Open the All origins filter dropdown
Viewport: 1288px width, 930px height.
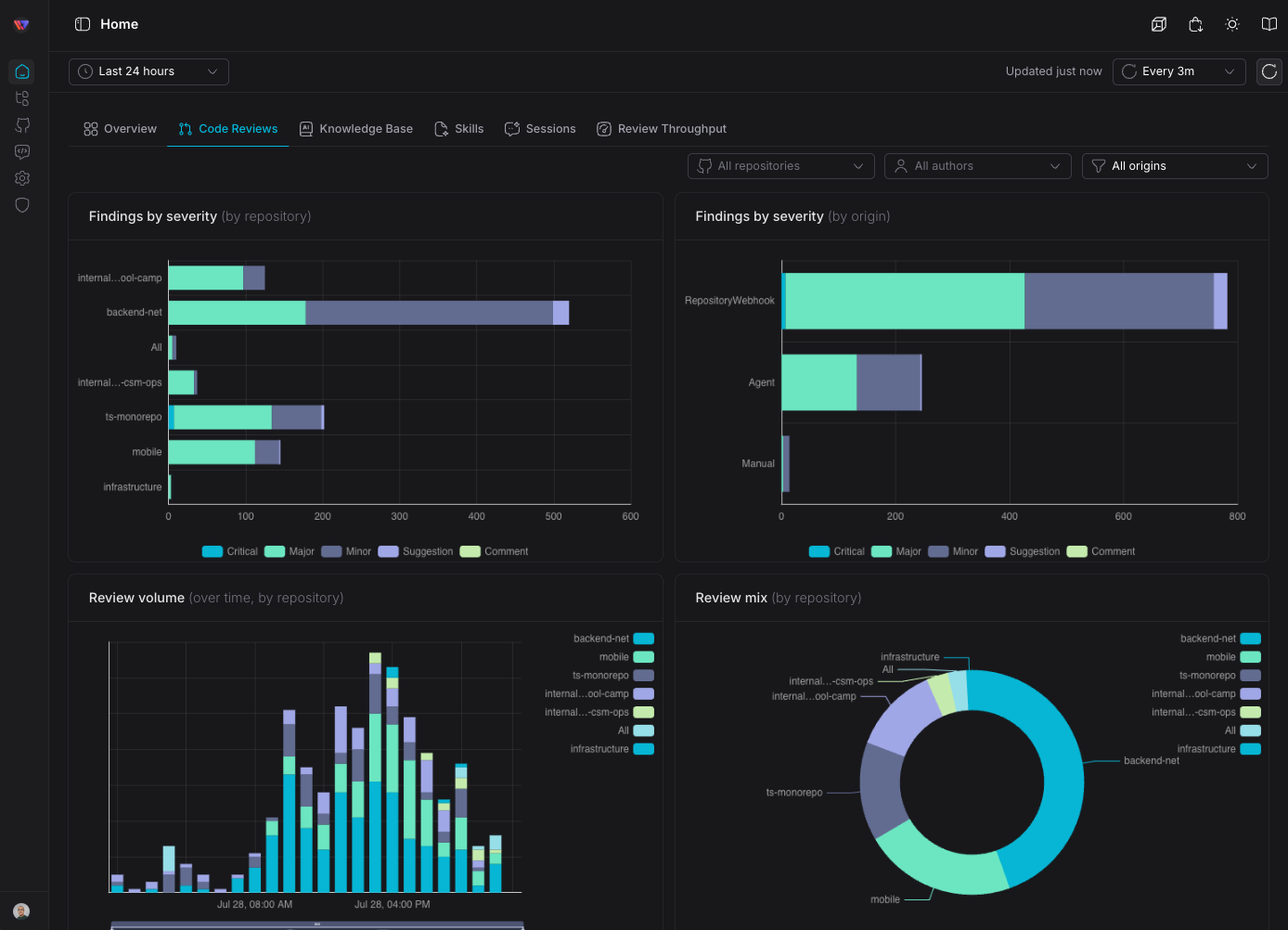click(1175, 166)
